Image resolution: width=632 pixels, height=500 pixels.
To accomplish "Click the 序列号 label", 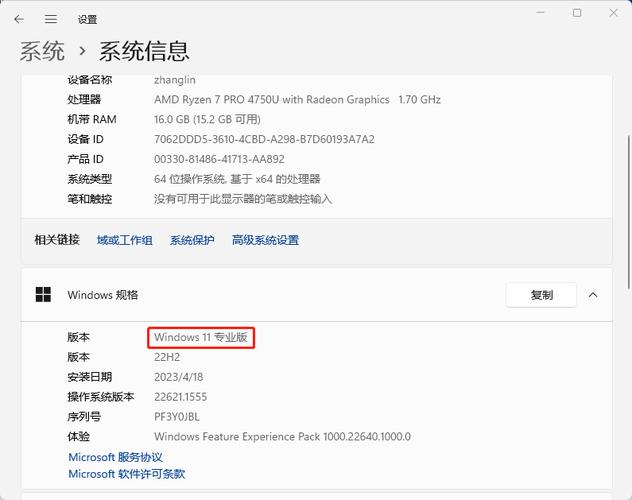I will tap(84, 417).
